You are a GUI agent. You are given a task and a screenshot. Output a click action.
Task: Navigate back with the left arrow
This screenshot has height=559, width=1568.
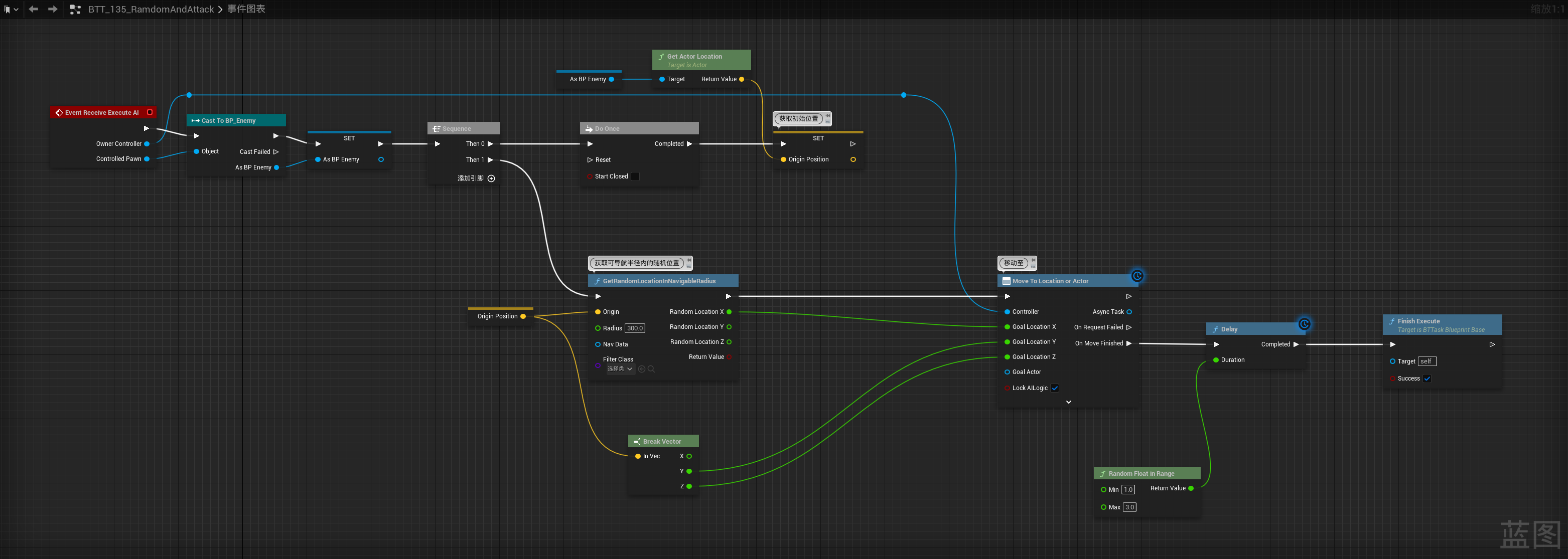click(x=34, y=9)
